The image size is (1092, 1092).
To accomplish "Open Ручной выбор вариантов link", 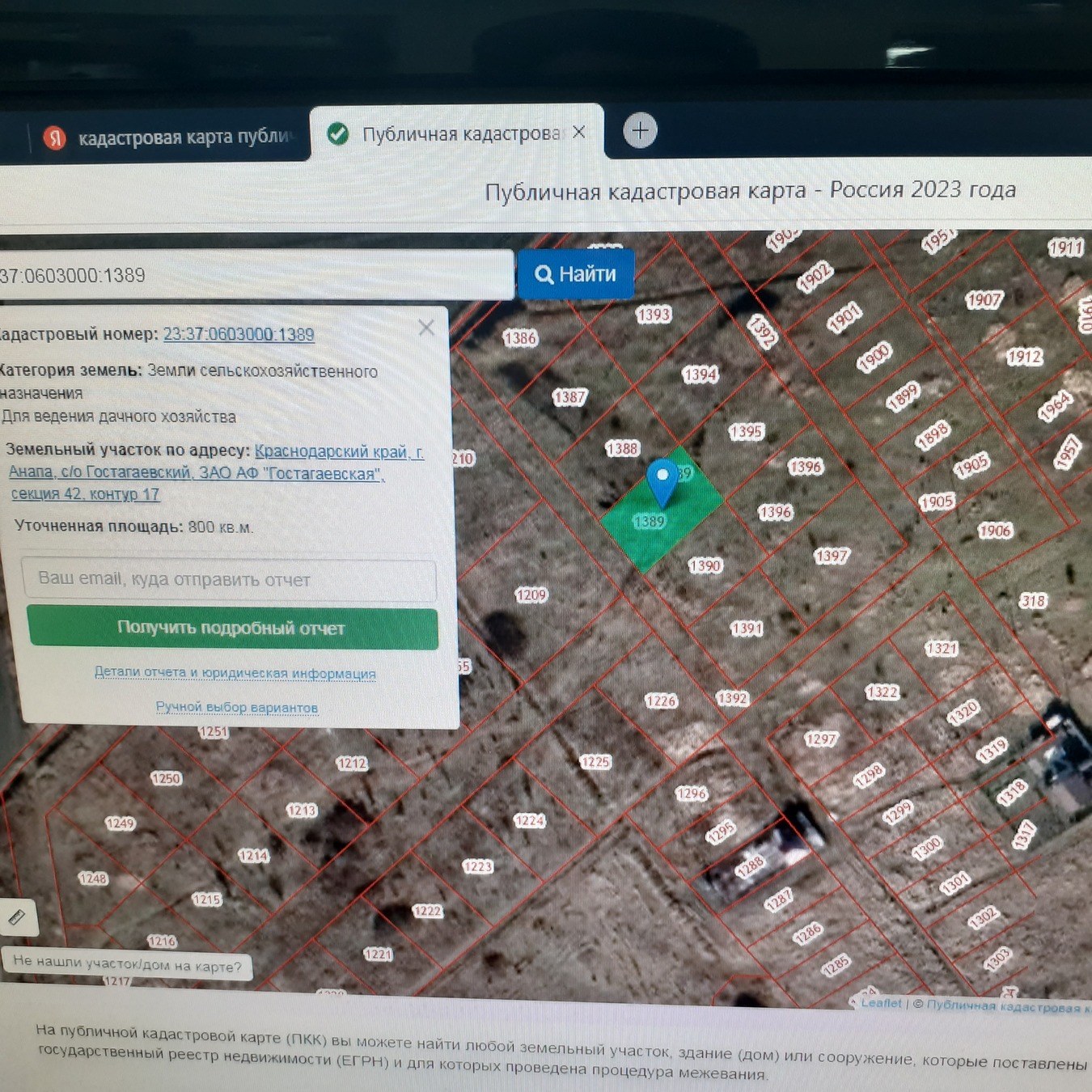I will (x=236, y=707).
